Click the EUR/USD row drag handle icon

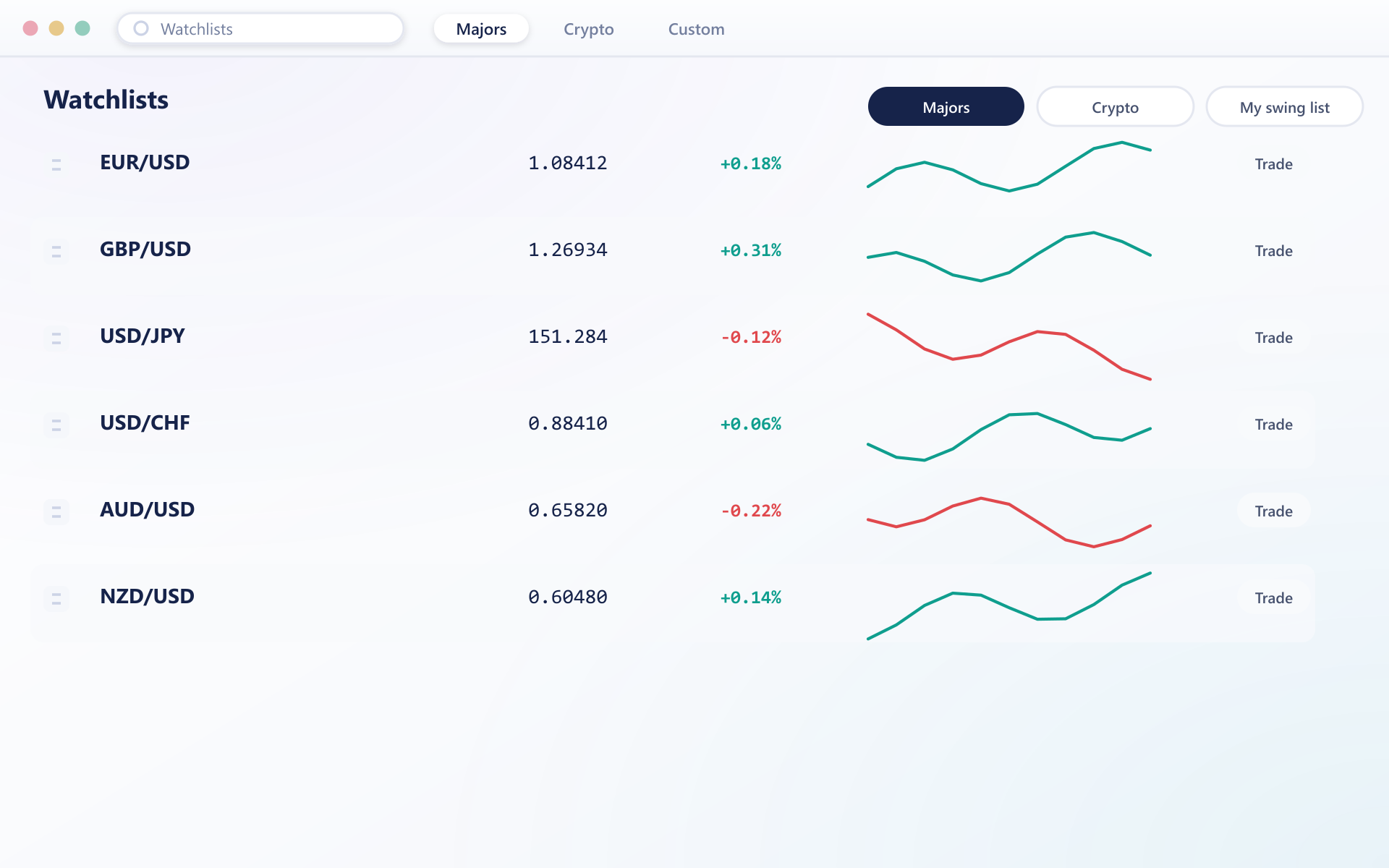(56, 165)
